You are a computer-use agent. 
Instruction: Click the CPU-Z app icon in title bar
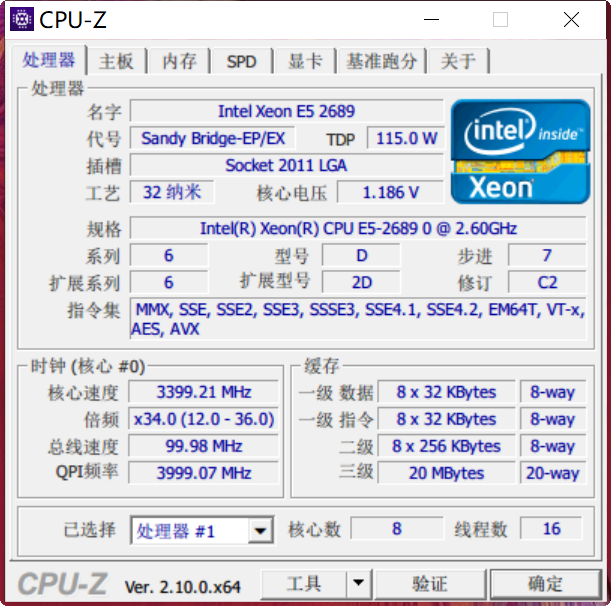pos(22,19)
